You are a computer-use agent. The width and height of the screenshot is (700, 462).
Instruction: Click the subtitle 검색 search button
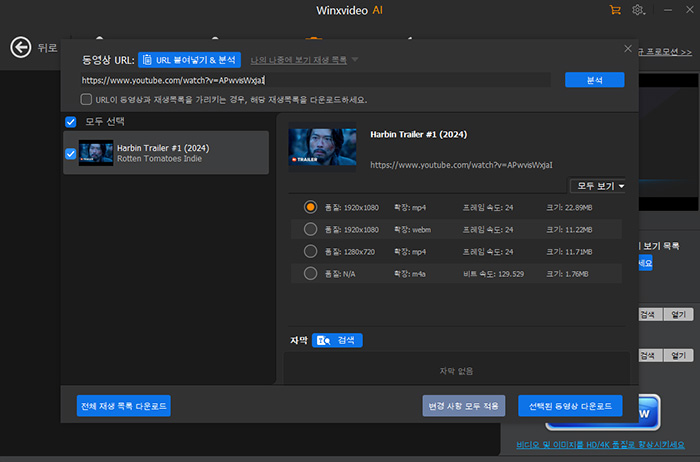click(x=337, y=340)
